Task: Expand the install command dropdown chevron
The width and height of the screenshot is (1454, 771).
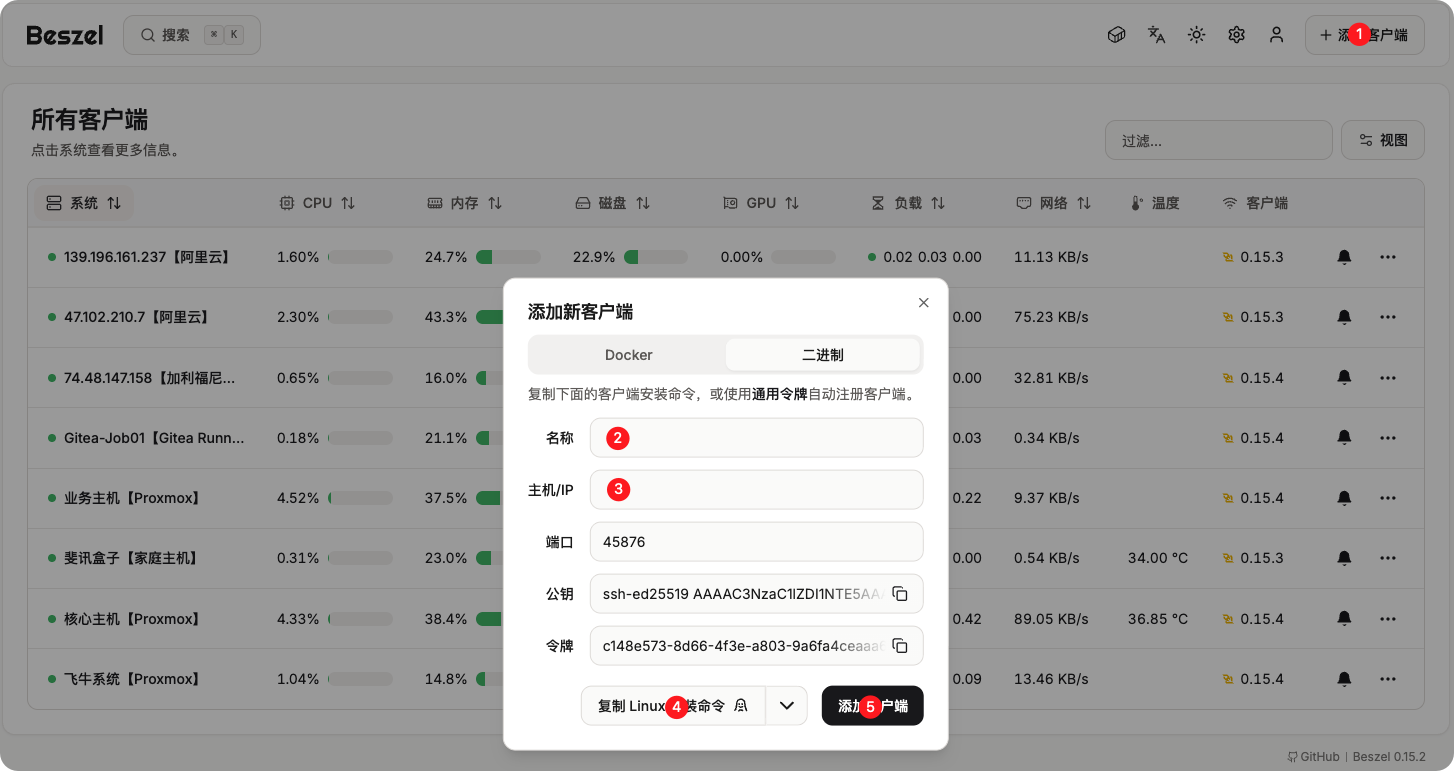Action: coord(787,706)
